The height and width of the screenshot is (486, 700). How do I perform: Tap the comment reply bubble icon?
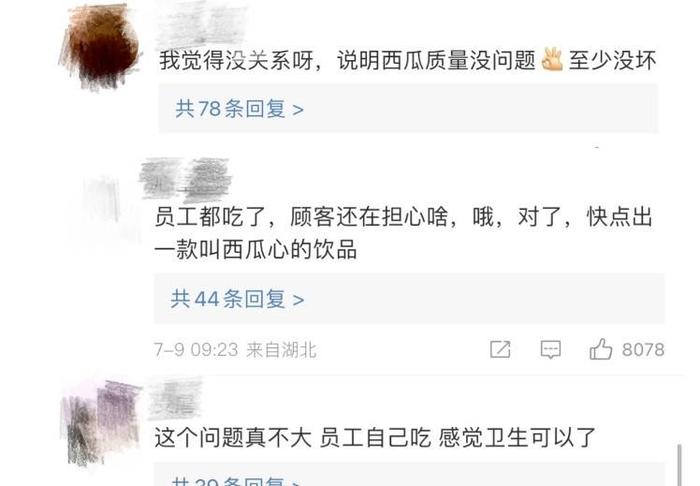coord(550,349)
